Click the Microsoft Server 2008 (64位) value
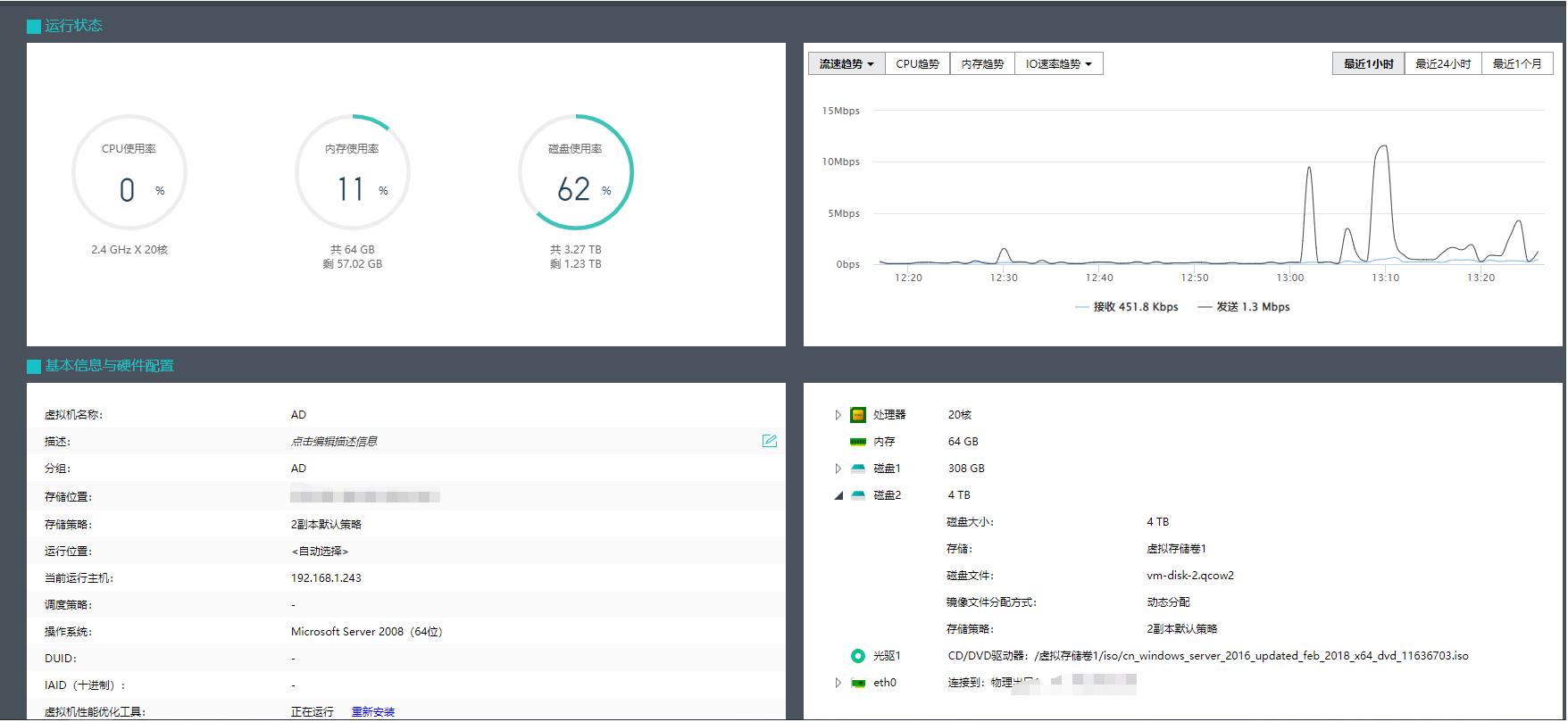 coord(367,632)
